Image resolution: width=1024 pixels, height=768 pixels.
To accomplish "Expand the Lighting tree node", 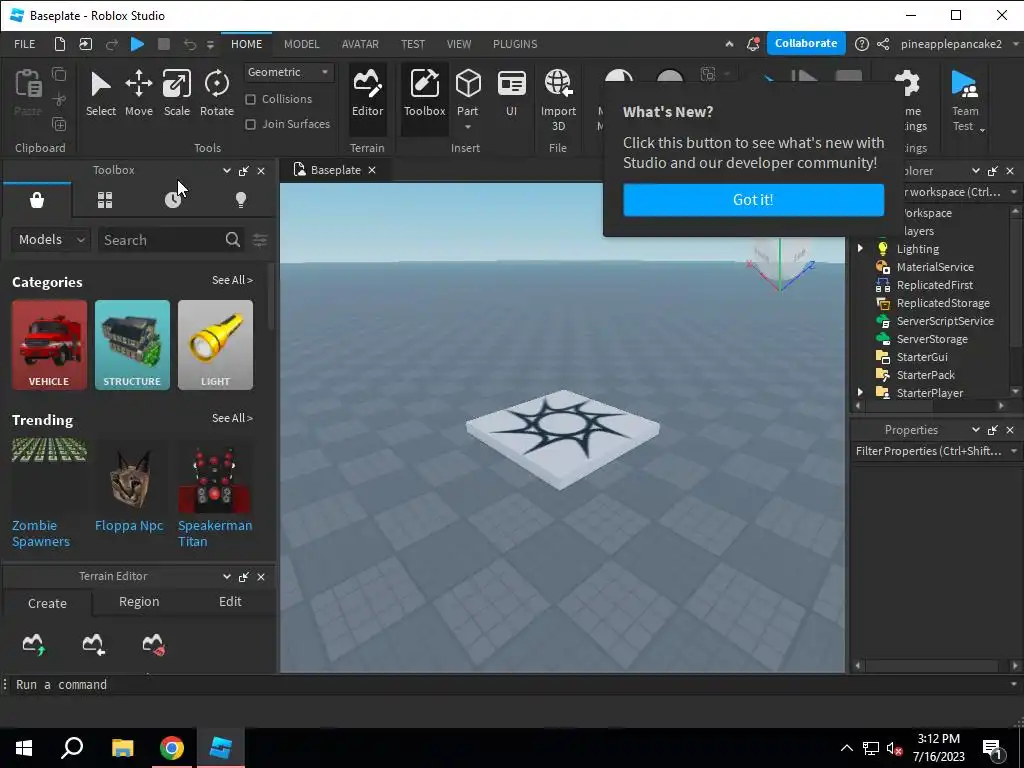I will [860, 249].
